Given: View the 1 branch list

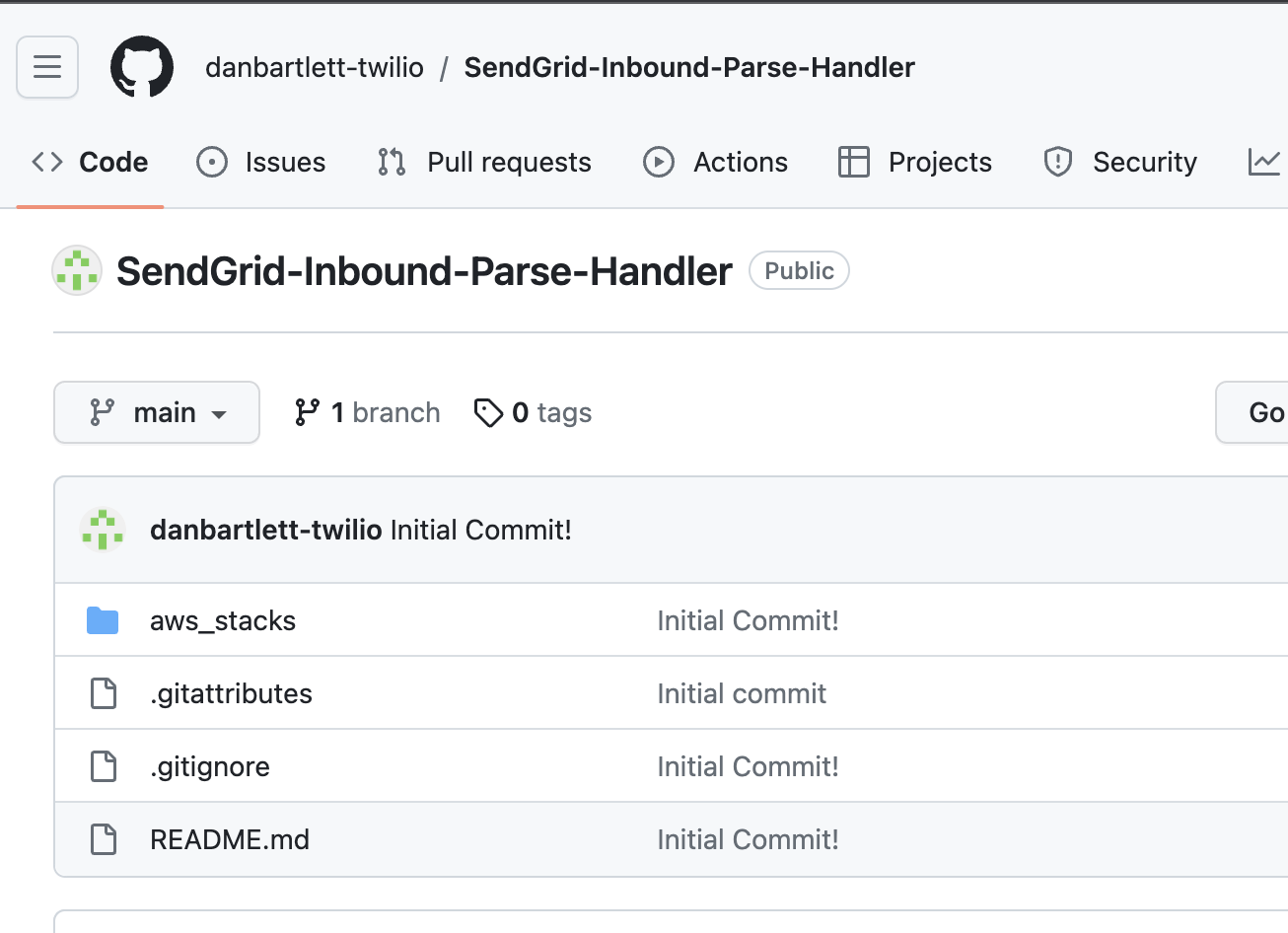Looking at the screenshot, I should [x=367, y=412].
